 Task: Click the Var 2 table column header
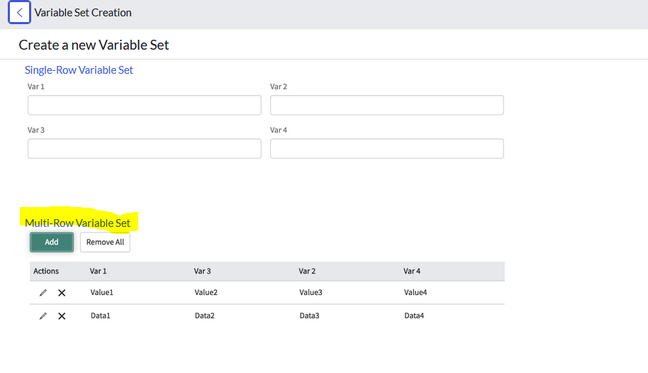pos(307,271)
